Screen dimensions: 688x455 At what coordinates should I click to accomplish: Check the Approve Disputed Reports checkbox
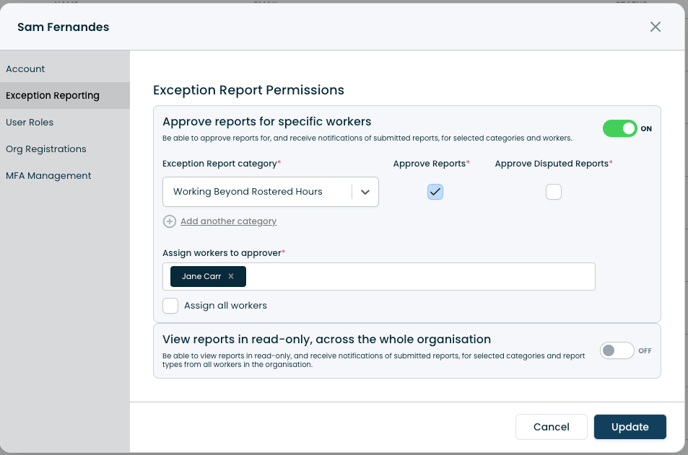(x=553, y=192)
